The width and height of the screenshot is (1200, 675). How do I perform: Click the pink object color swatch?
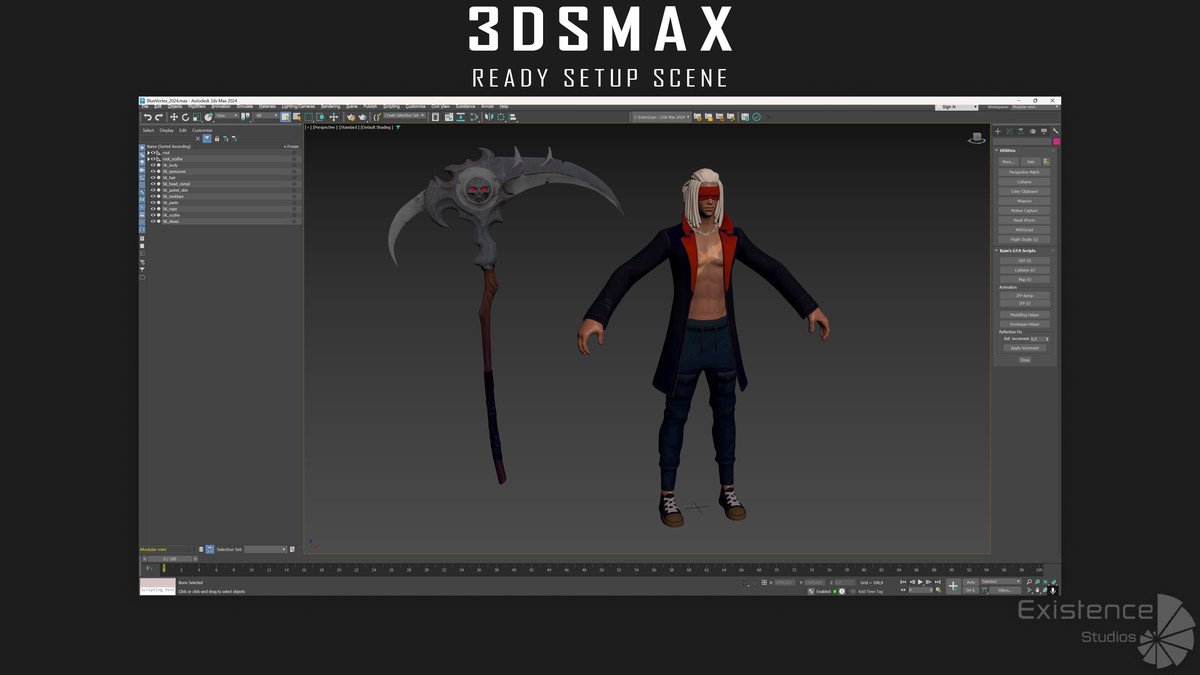tap(1057, 142)
